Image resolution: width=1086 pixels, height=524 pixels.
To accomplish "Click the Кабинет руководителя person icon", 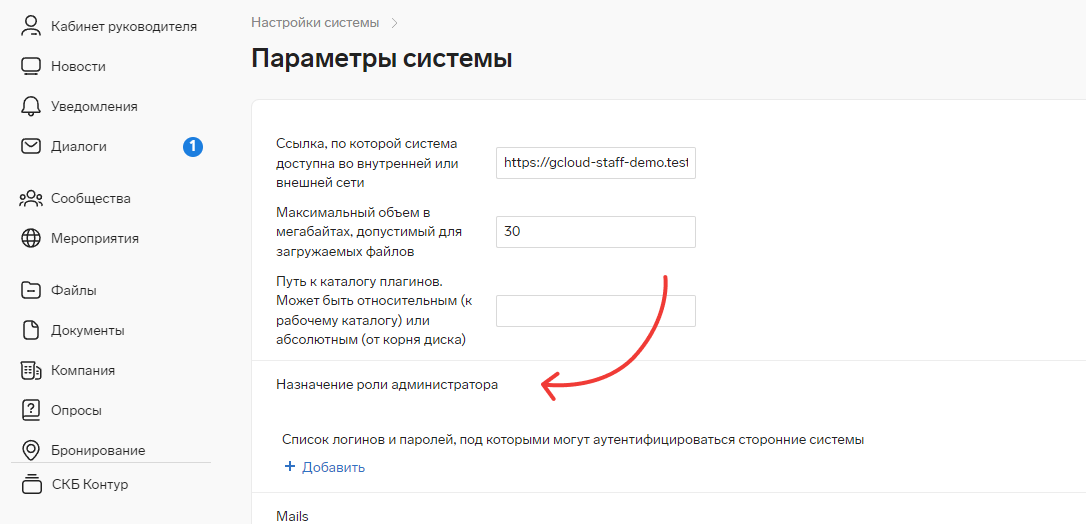I will click(30, 26).
